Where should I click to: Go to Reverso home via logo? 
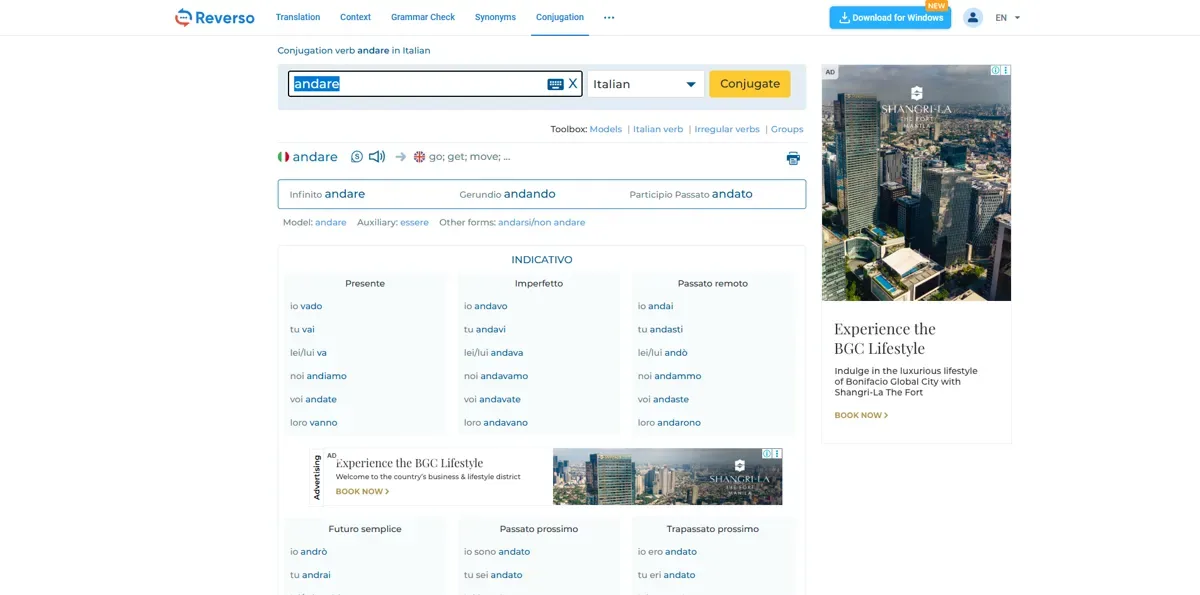tap(214, 17)
